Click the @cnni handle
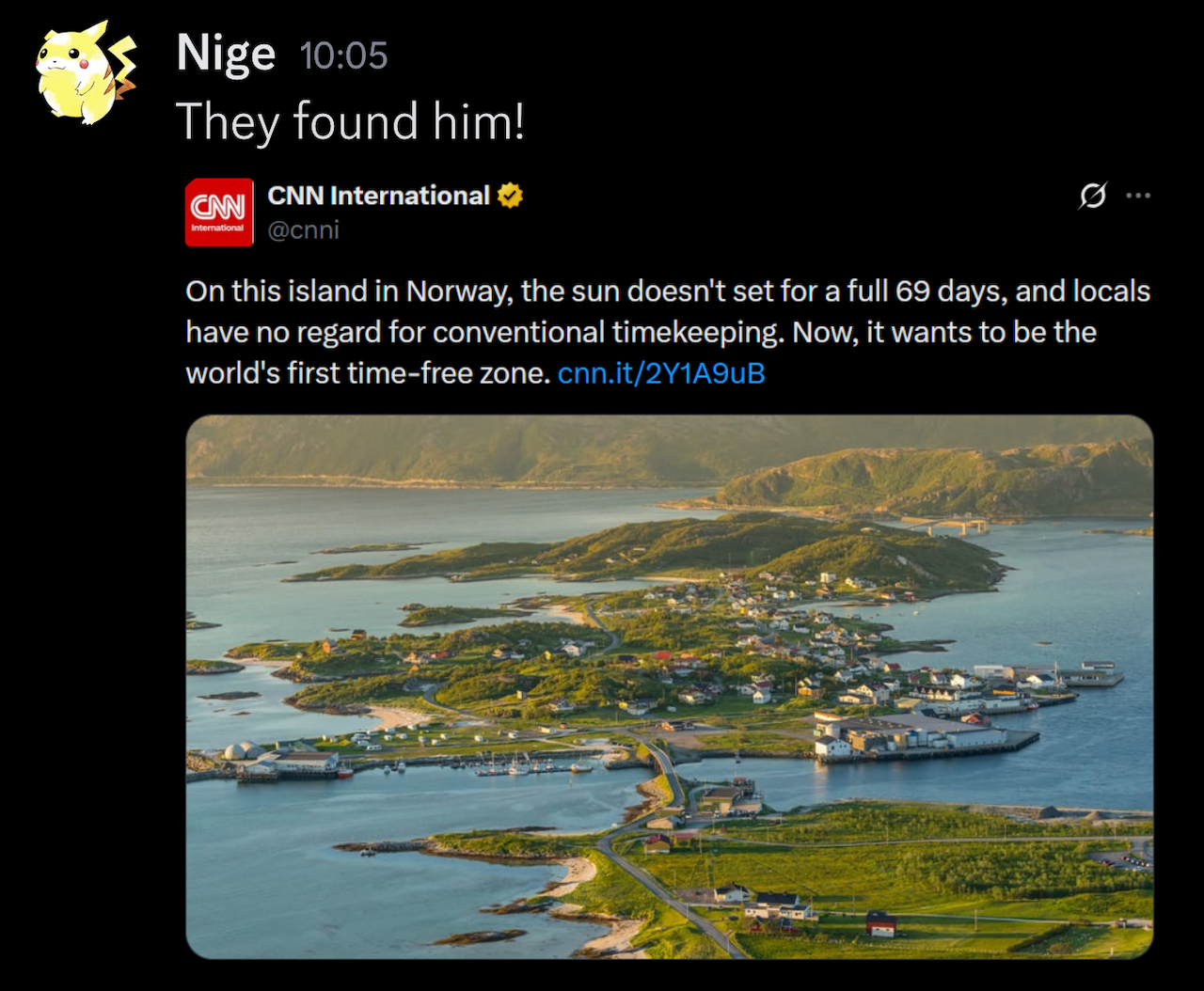 click(303, 229)
